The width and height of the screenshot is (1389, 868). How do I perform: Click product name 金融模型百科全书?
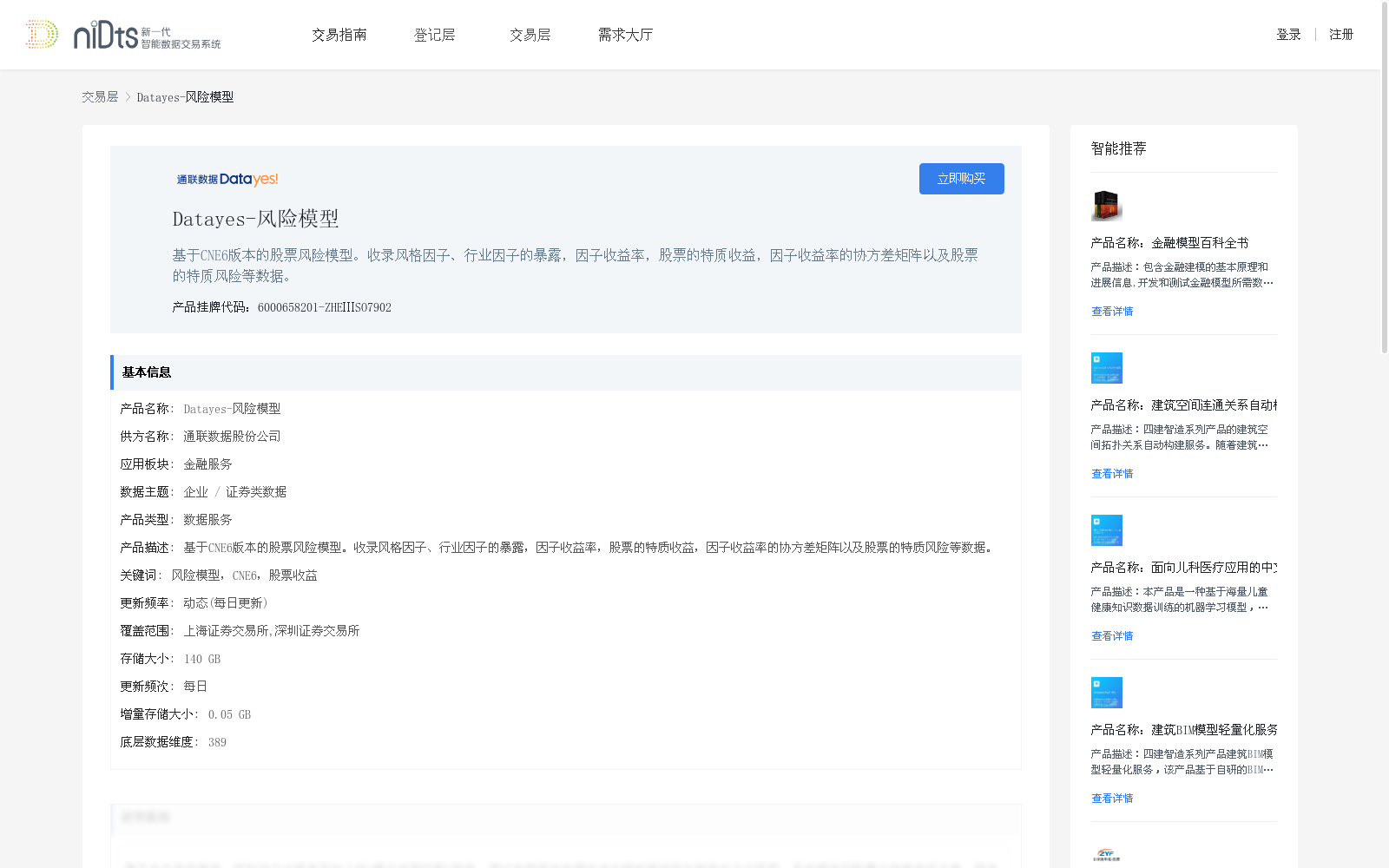pyautogui.click(x=1200, y=243)
